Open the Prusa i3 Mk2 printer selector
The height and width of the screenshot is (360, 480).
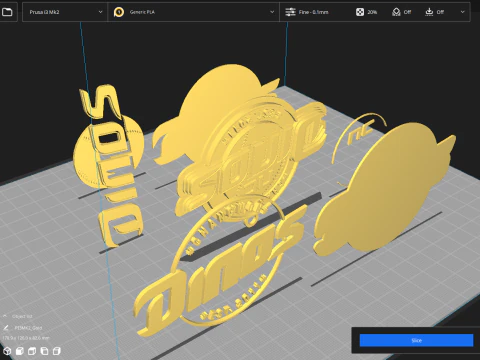[65, 12]
